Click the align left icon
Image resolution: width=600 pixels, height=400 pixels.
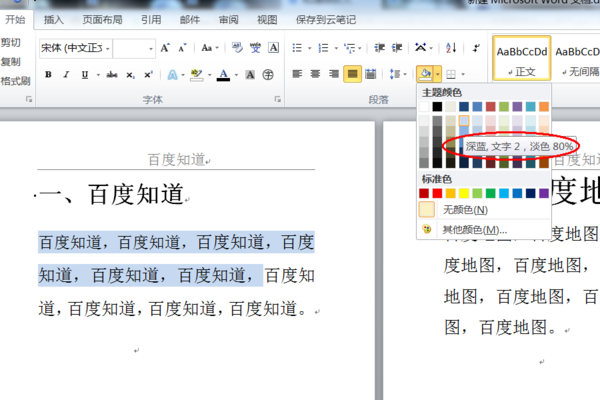[298, 74]
